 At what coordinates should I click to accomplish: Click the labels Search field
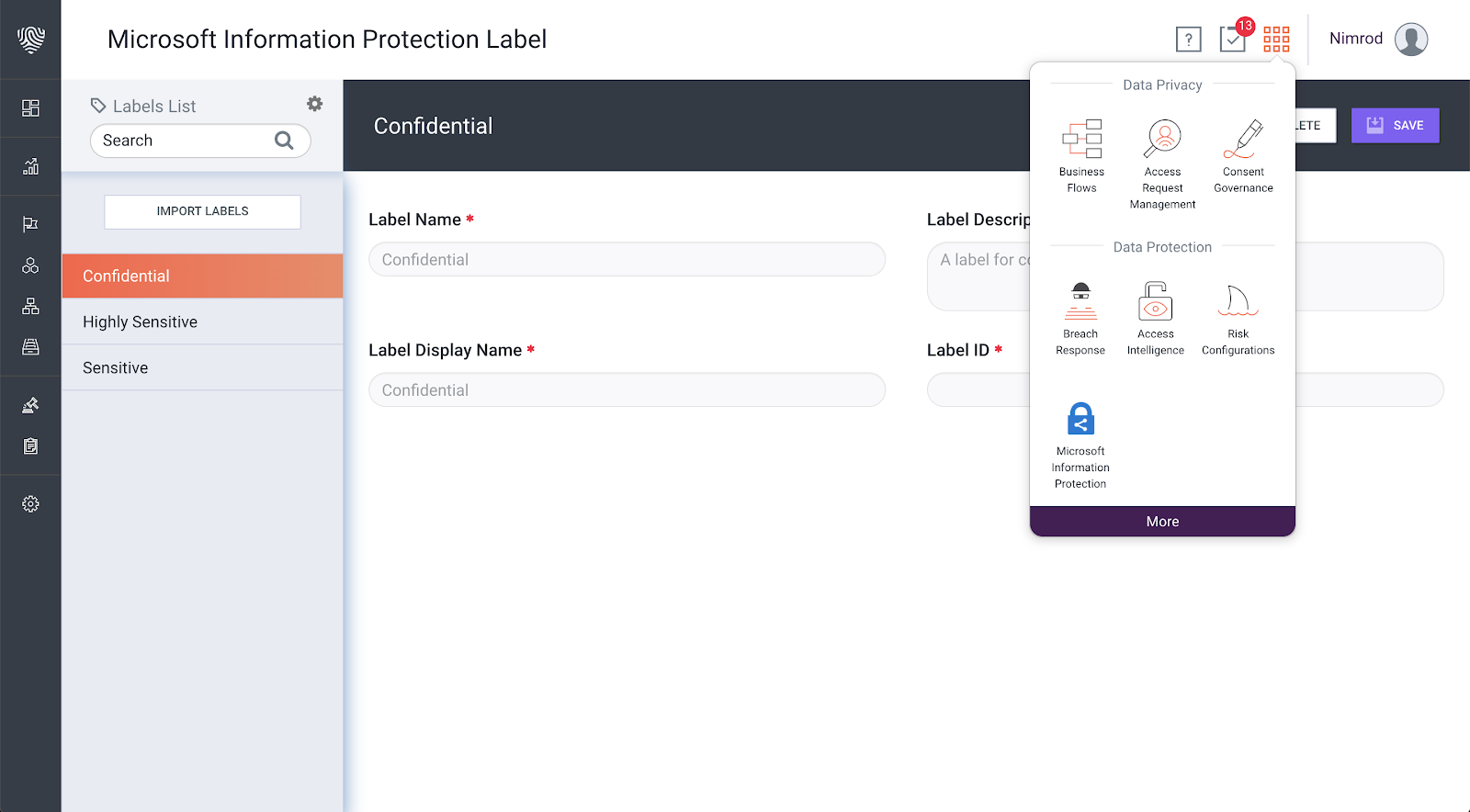pos(200,141)
